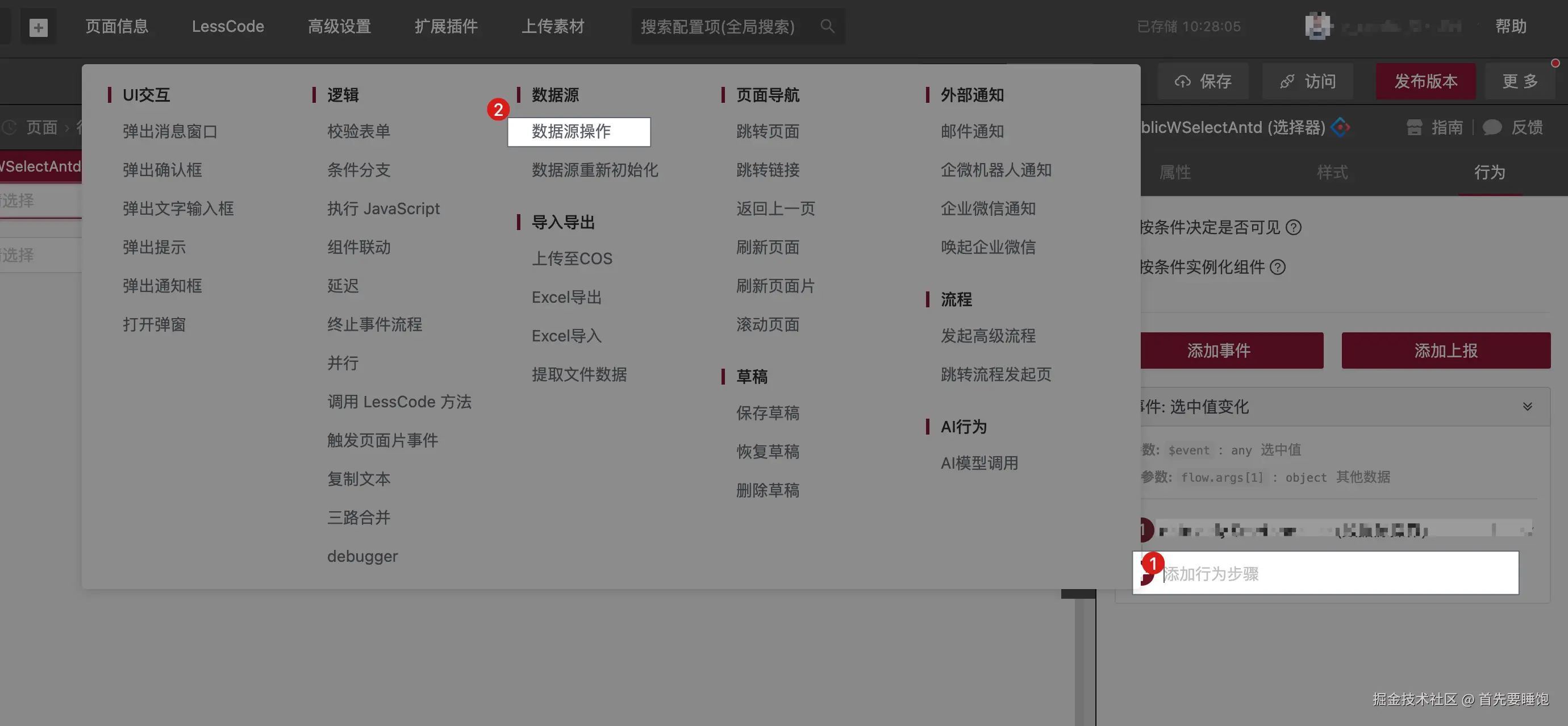1568x726 pixels.
Task: Click the 添加事件 button
Action: pos(1218,351)
